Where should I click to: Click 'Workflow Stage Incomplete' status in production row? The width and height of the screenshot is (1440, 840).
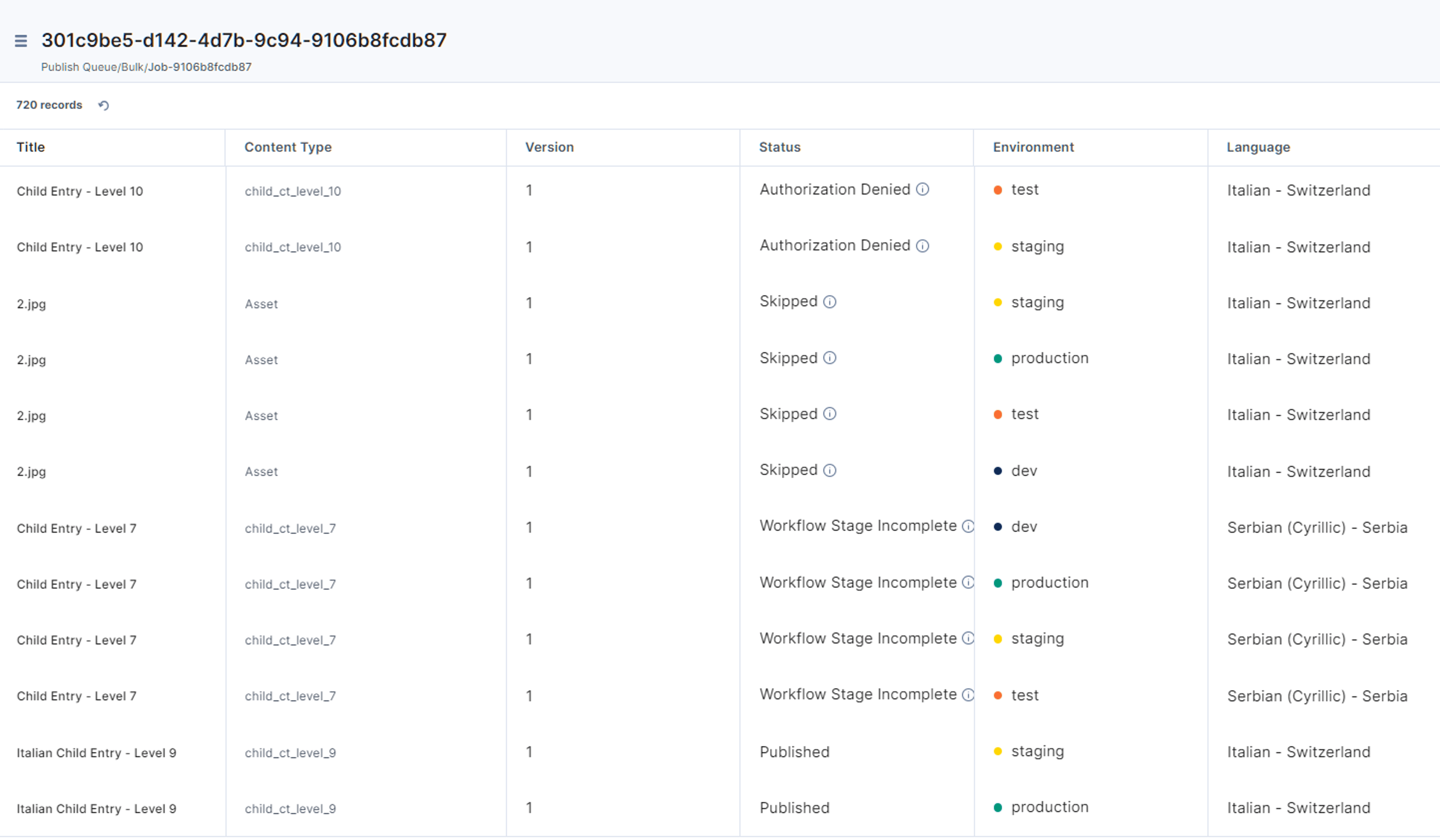click(858, 583)
